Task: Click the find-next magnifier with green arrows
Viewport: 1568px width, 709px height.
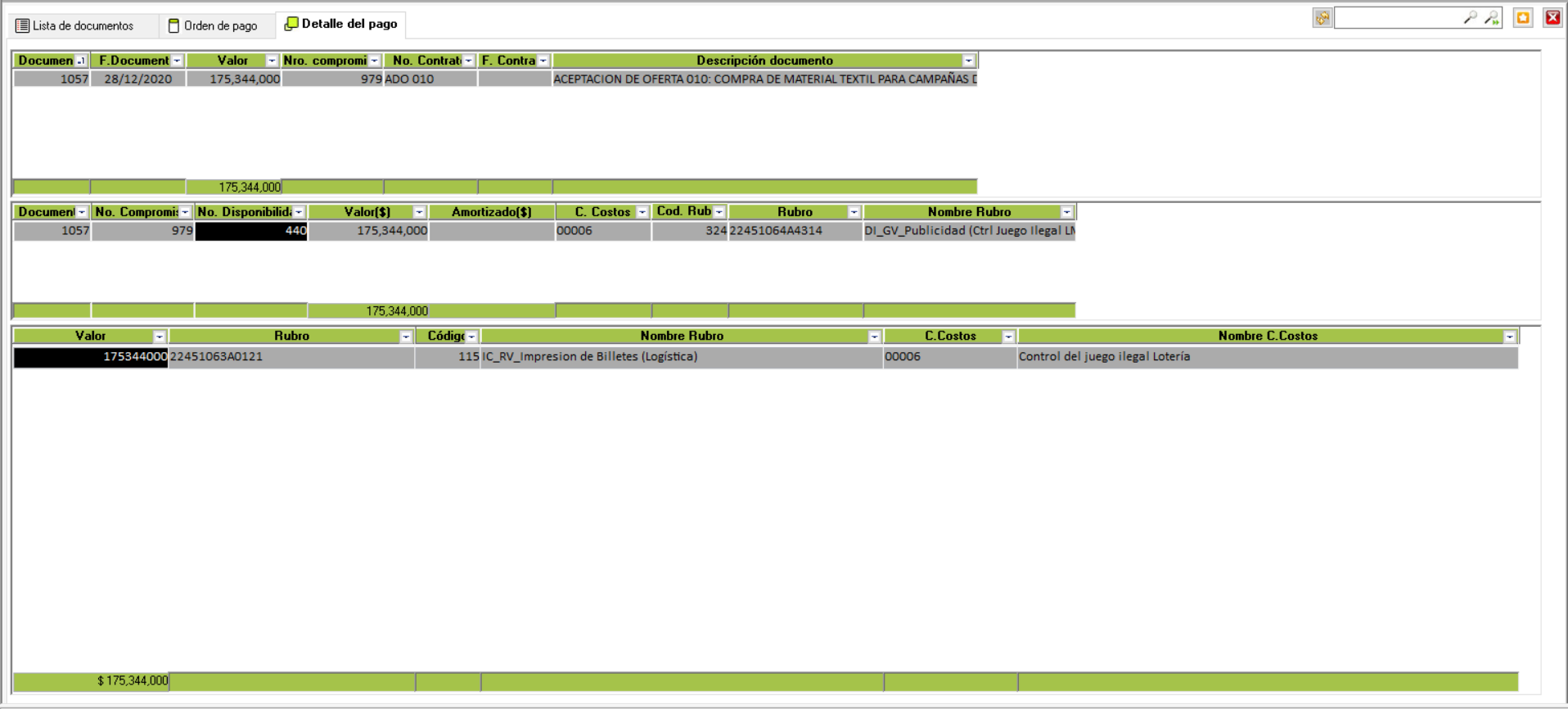Action: [1492, 17]
